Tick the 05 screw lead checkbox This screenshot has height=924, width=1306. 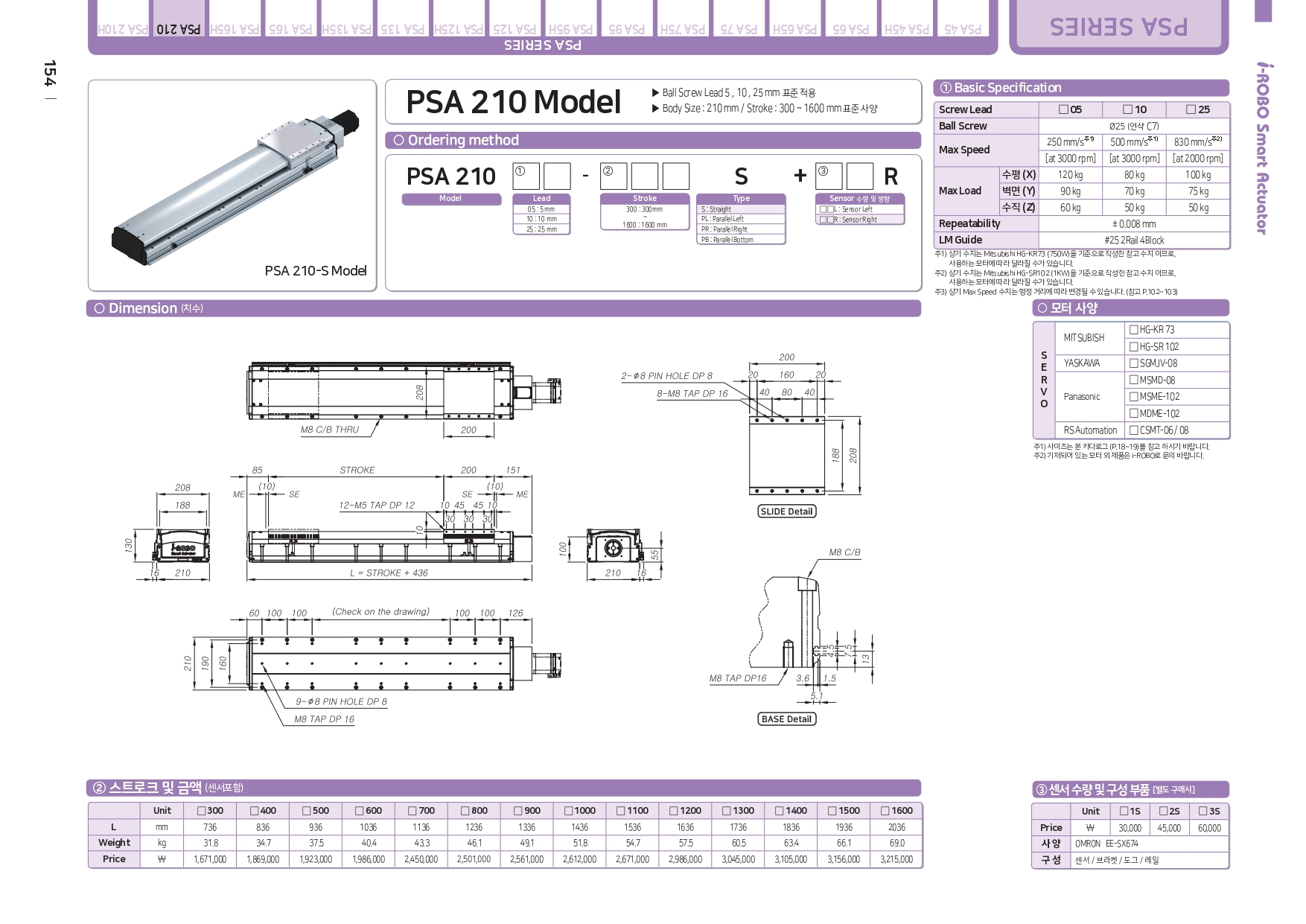point(1063,109)
